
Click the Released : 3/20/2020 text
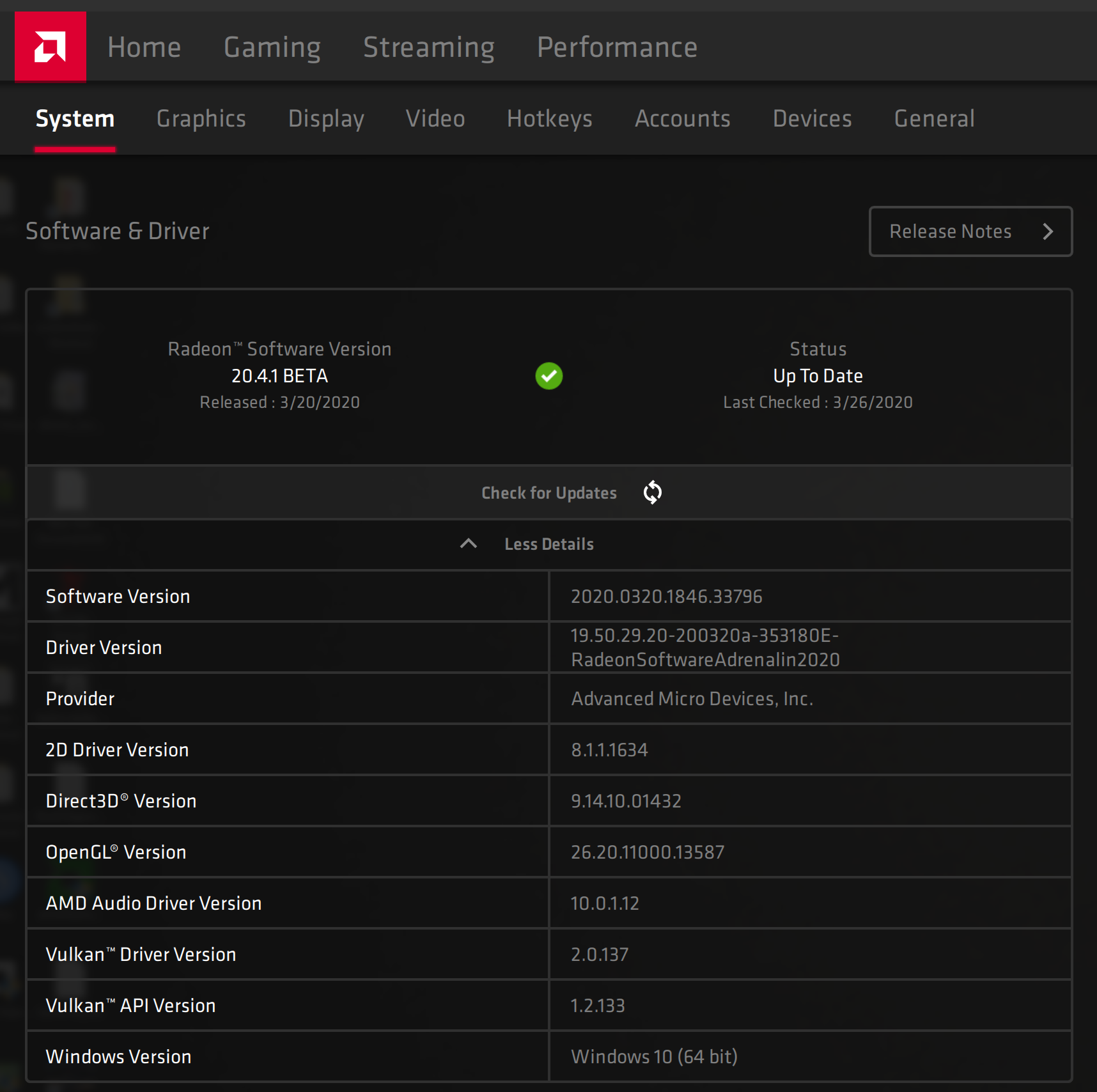[x=279, y=402]
